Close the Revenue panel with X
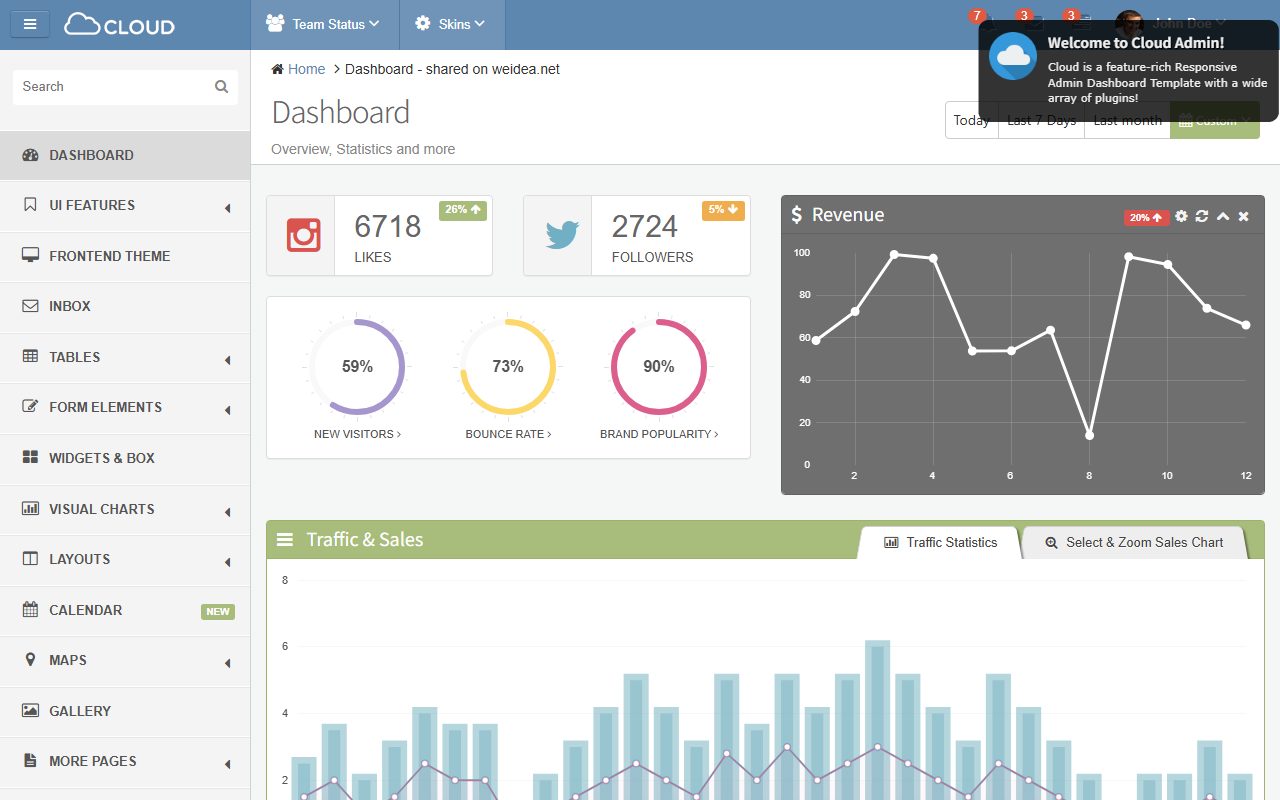1280x800 pixels. (1244, 216)
